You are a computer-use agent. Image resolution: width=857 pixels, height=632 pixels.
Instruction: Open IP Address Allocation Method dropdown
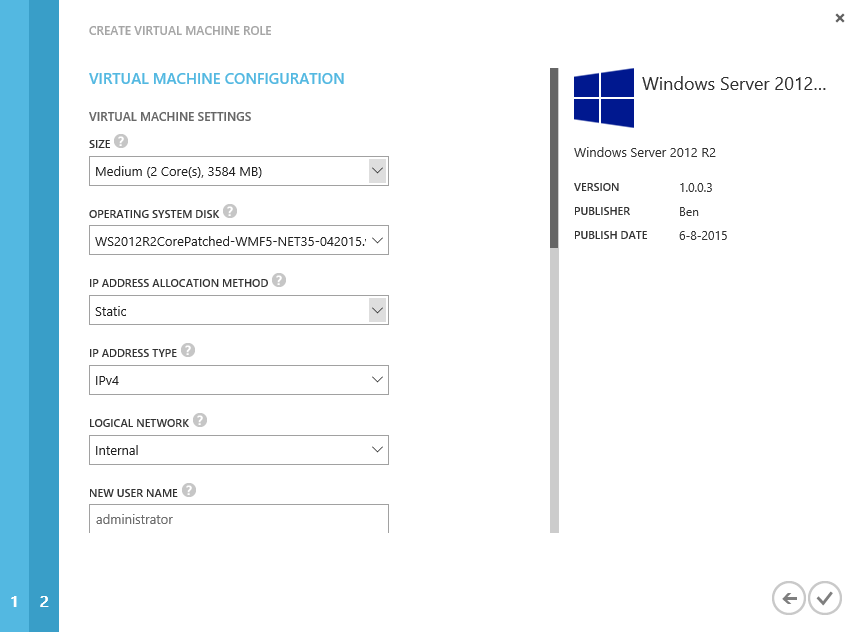pyautogui.click(x=238, y=311)
